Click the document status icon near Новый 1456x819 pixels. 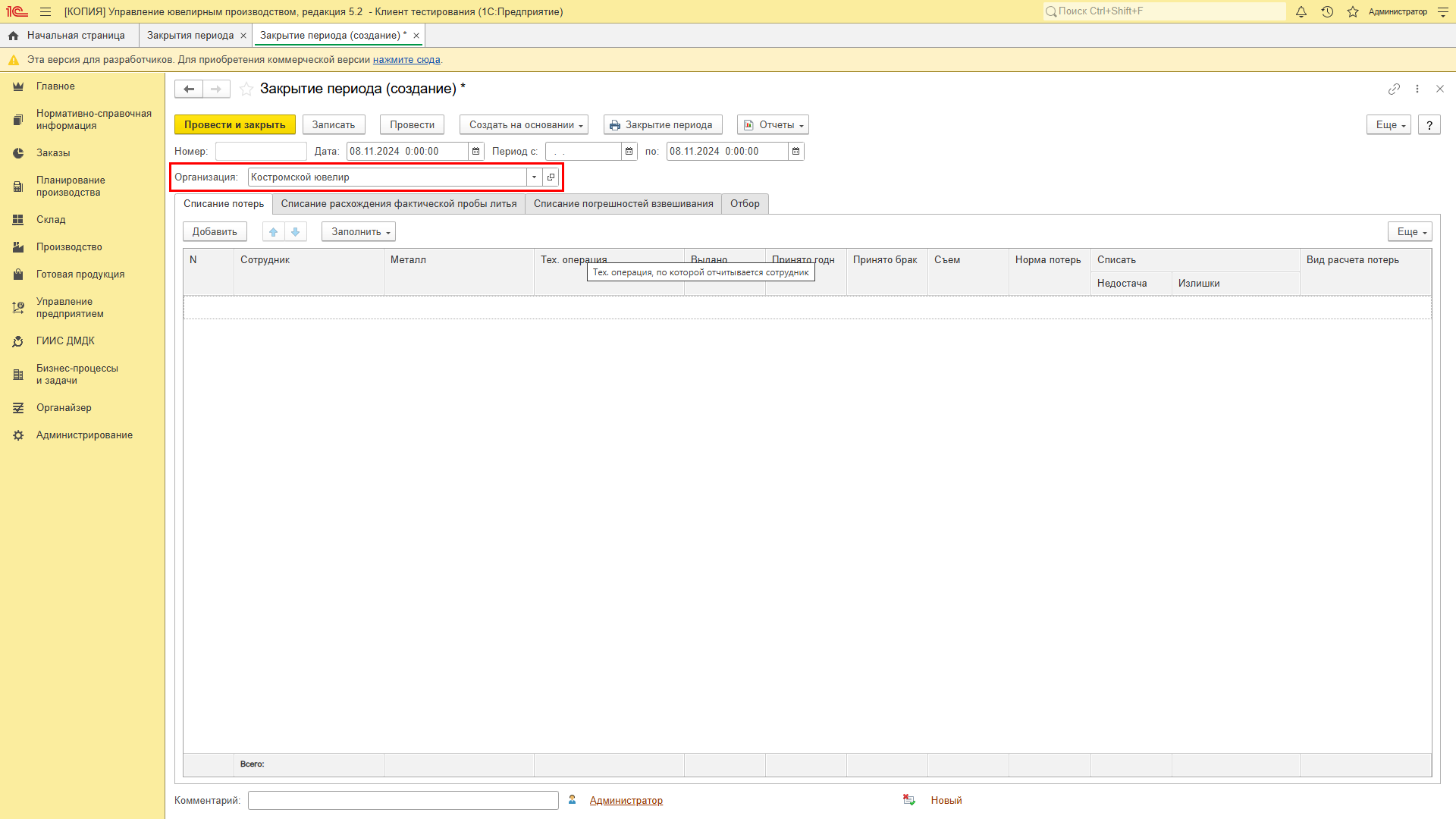909,800
